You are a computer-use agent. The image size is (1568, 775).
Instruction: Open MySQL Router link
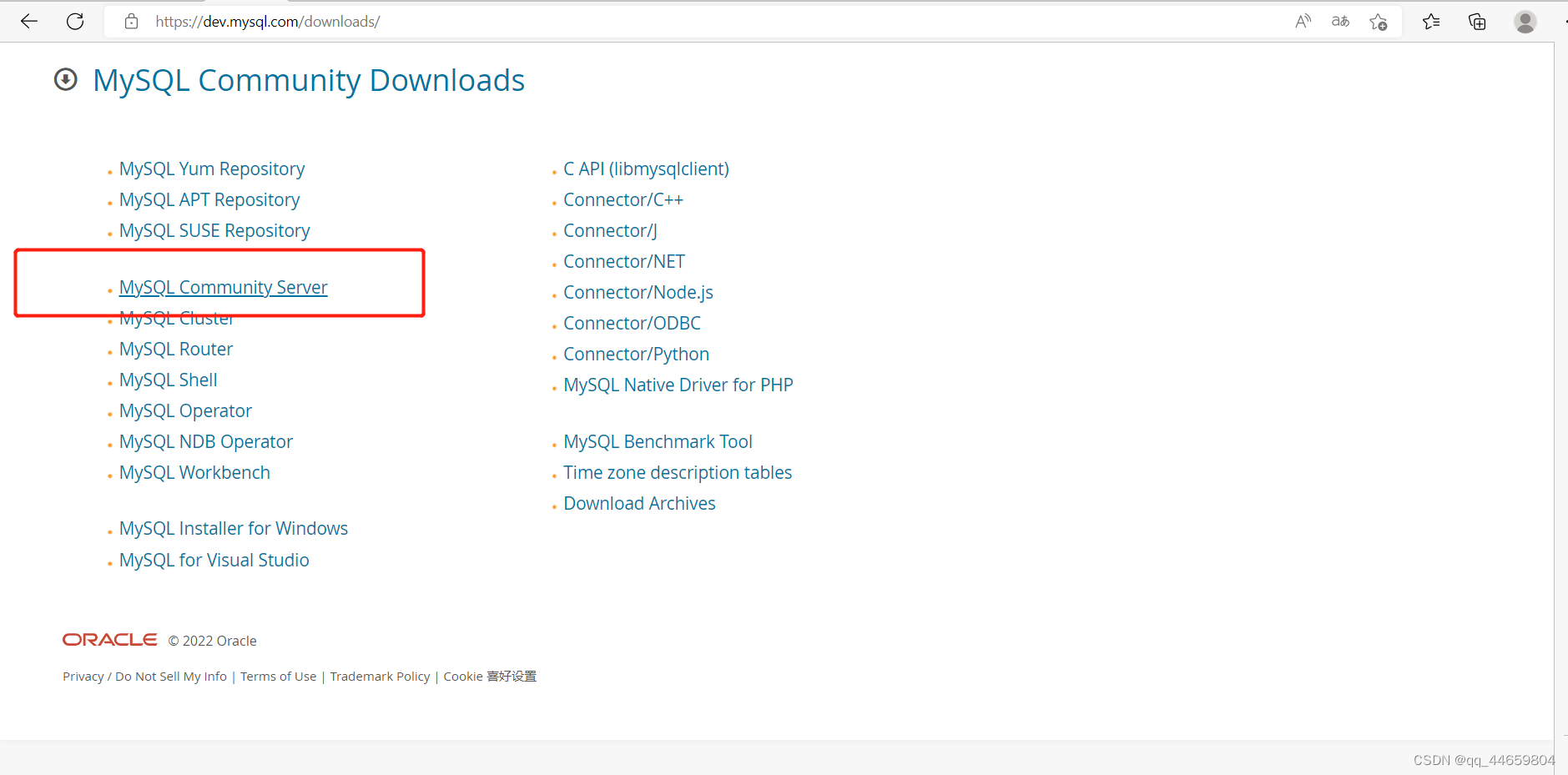176,350
